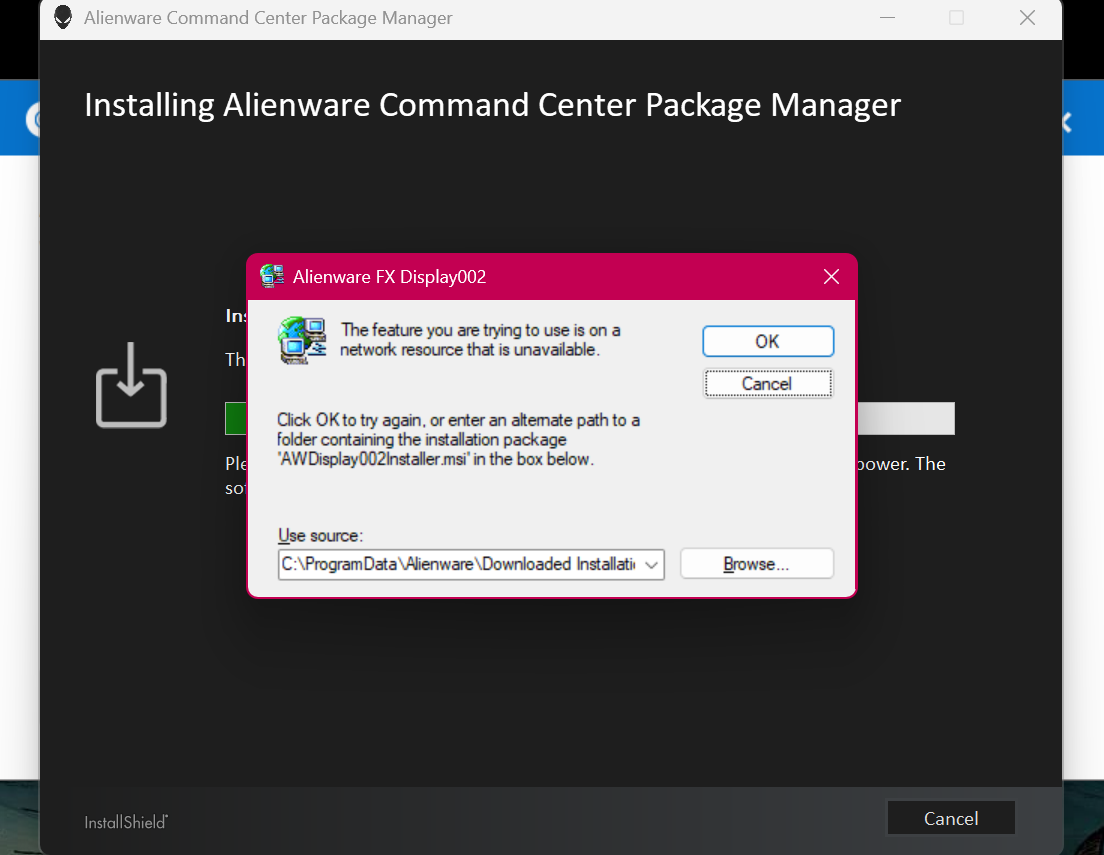Click the download tray icon on installer
1104x855 pixels.
[131, 385]
